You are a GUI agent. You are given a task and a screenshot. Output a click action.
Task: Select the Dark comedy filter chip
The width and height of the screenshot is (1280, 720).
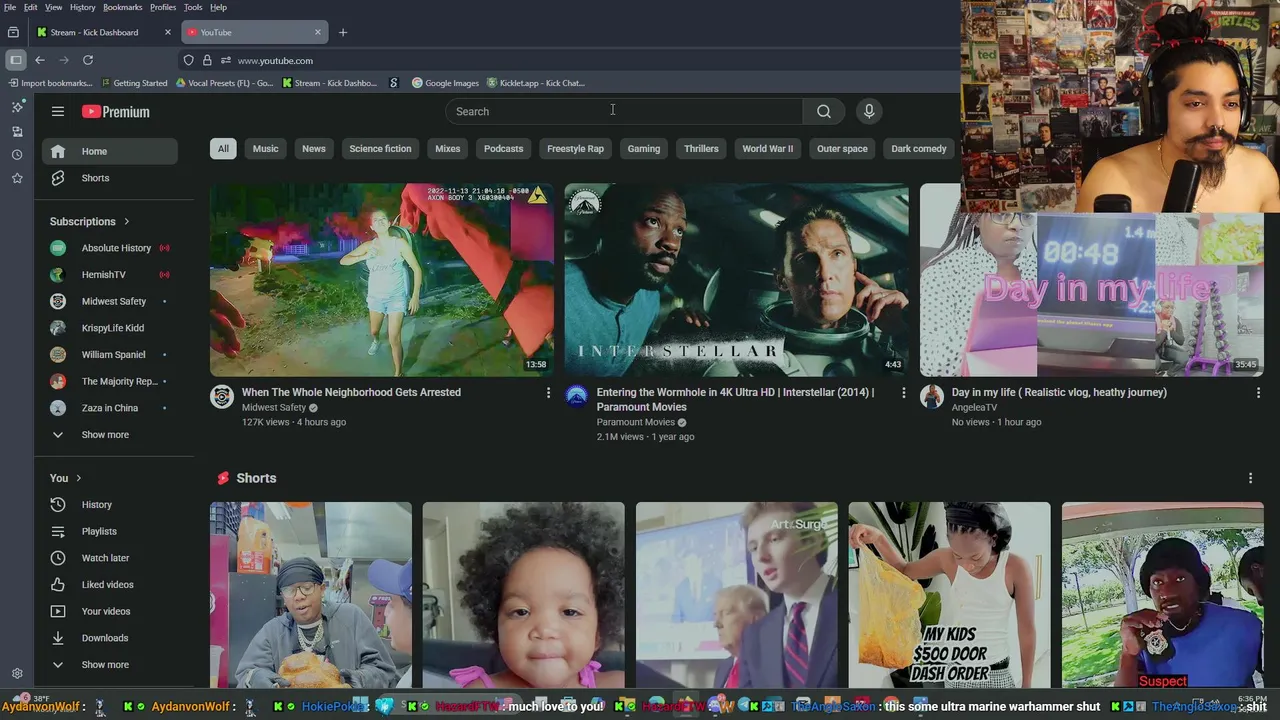tap(918, 149)
